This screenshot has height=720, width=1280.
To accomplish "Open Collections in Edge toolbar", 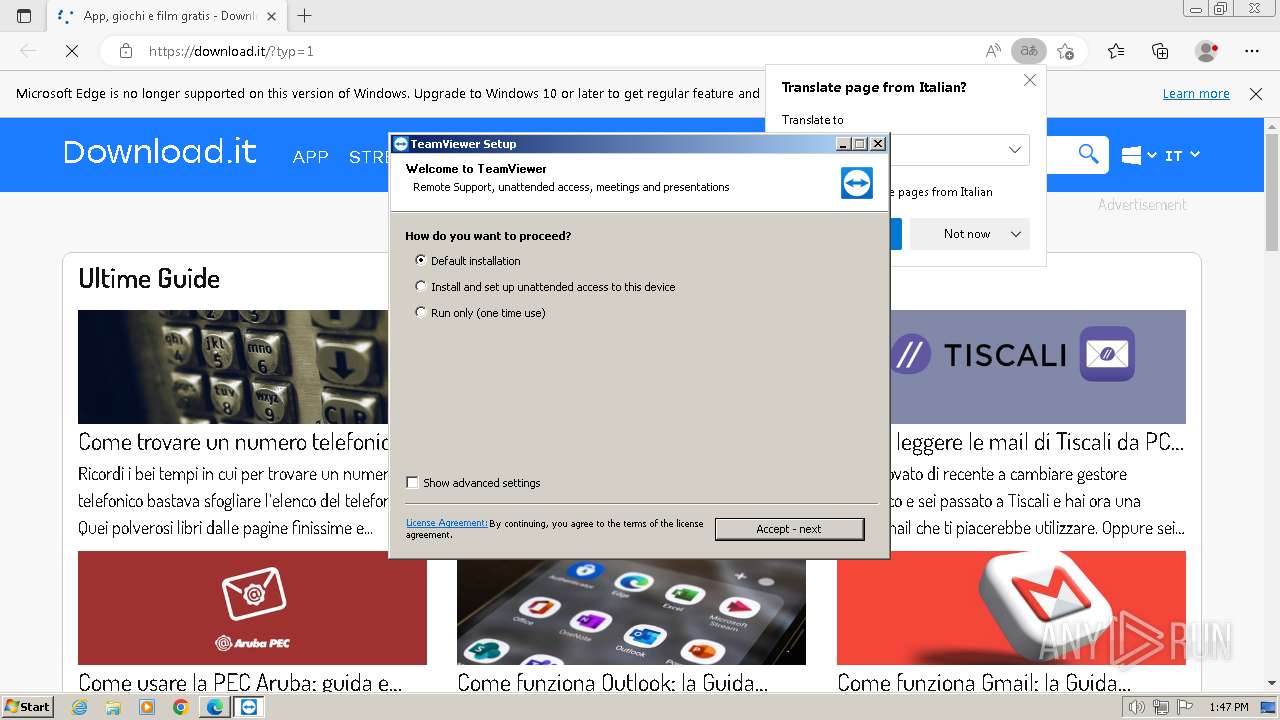I will coord(1160,51).
